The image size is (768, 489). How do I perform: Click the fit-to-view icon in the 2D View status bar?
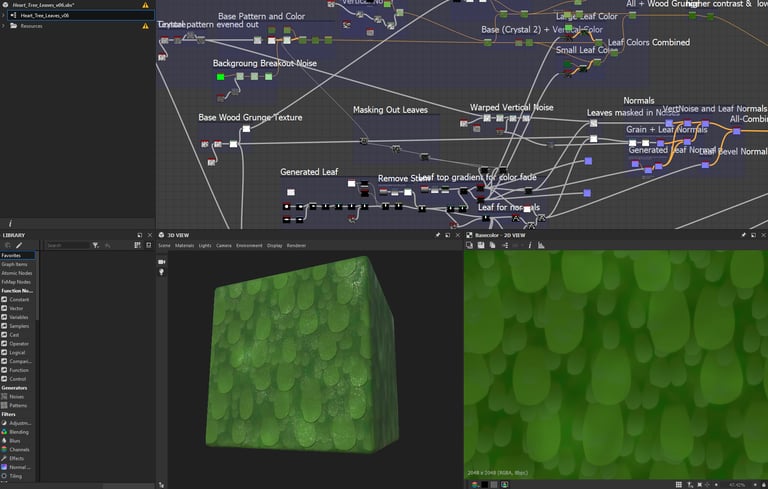coord(700,485)
